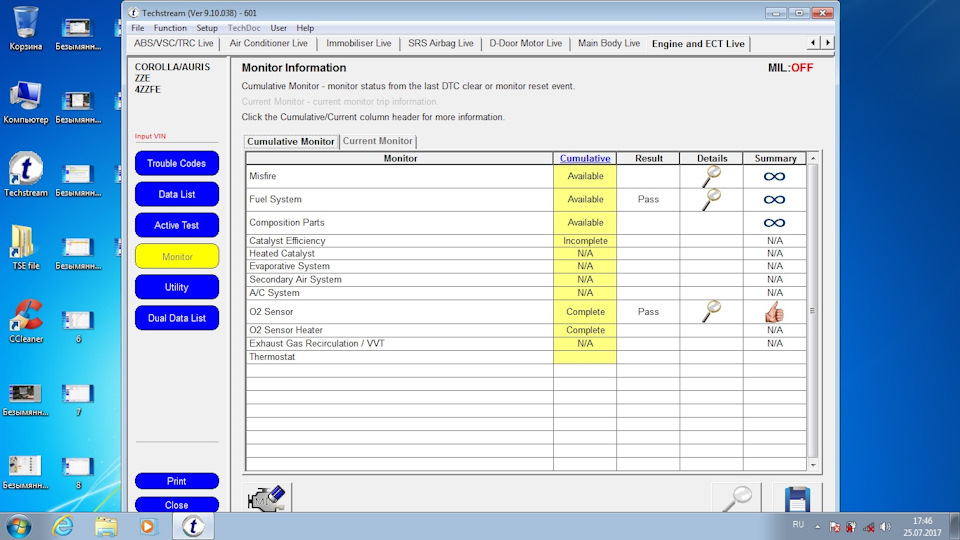Click table scrollbar up arrow
Screen dimensions: 960x540
813,159
